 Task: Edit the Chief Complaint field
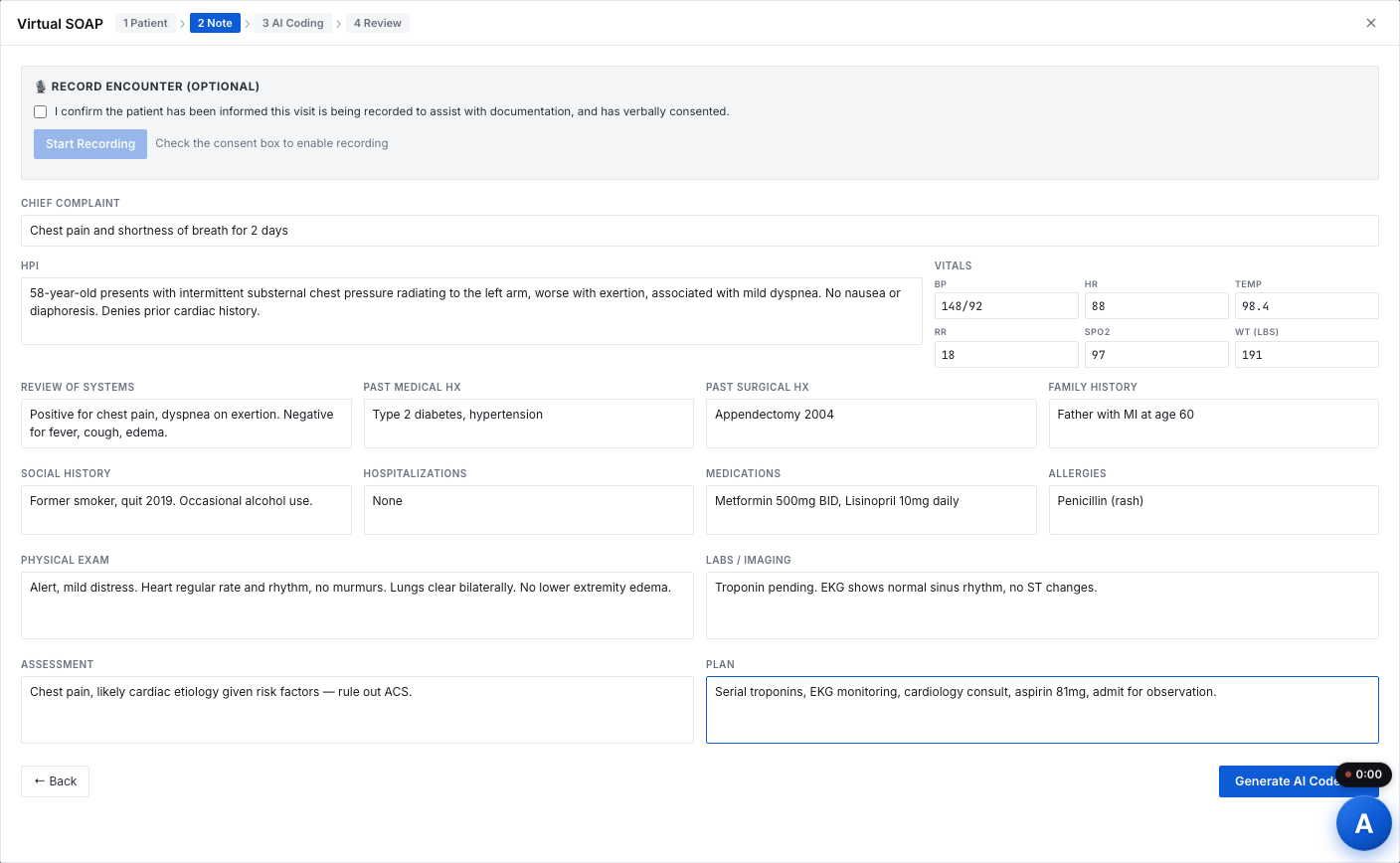click(x=699, y=231)
